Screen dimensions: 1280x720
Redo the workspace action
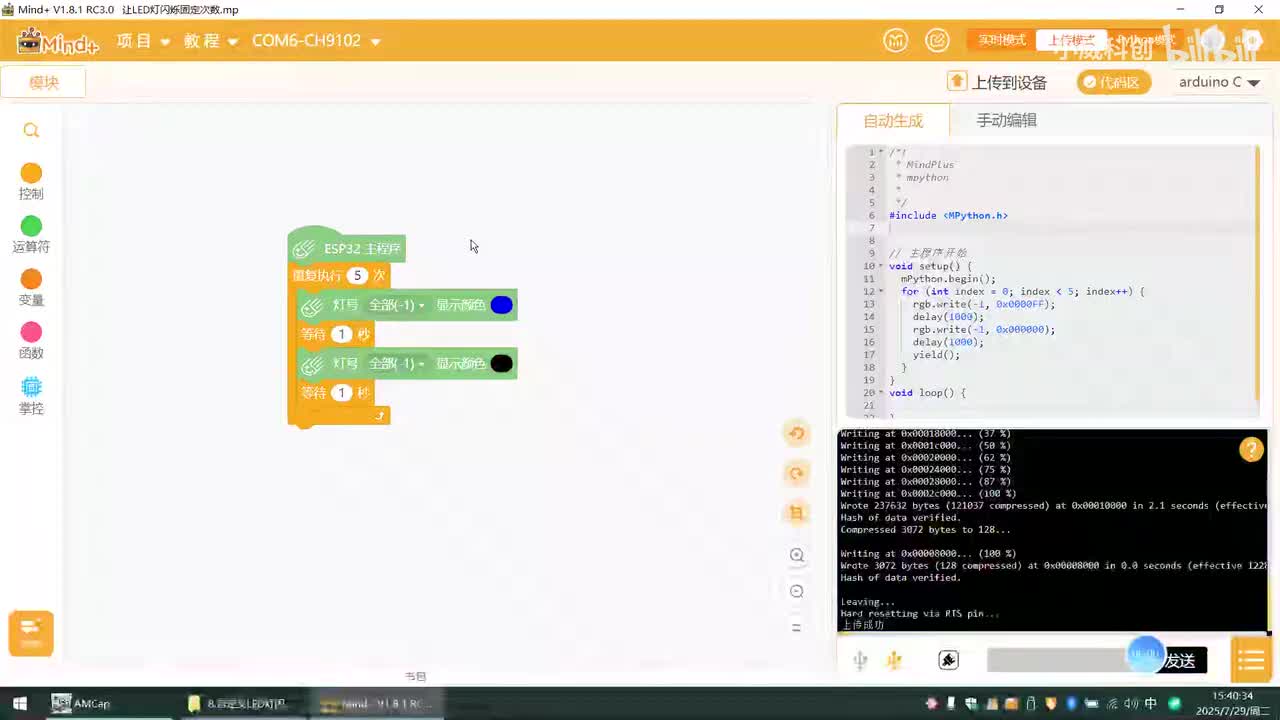coord(797,474)
